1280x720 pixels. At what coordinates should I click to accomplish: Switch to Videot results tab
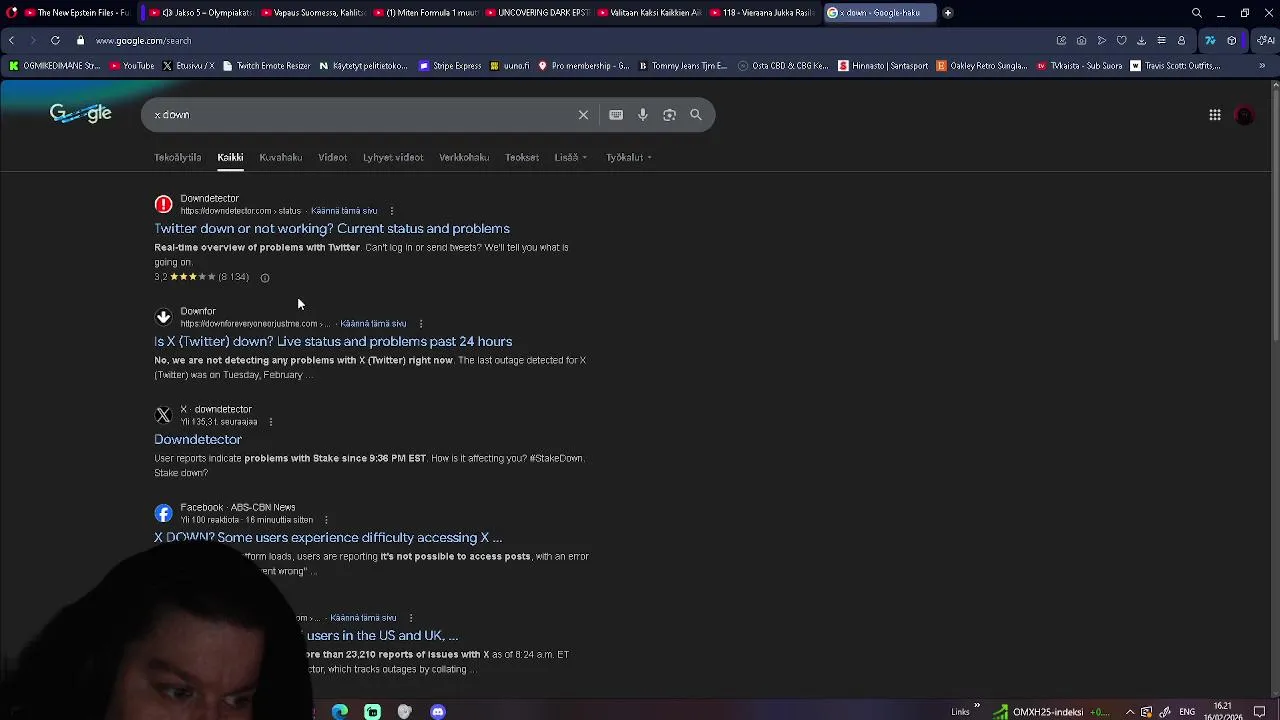(333, 157)
